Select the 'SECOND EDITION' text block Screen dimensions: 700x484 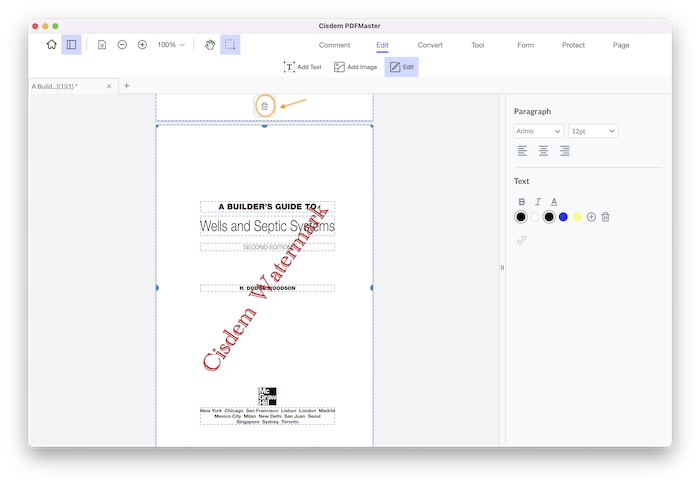tap(267, 247)
